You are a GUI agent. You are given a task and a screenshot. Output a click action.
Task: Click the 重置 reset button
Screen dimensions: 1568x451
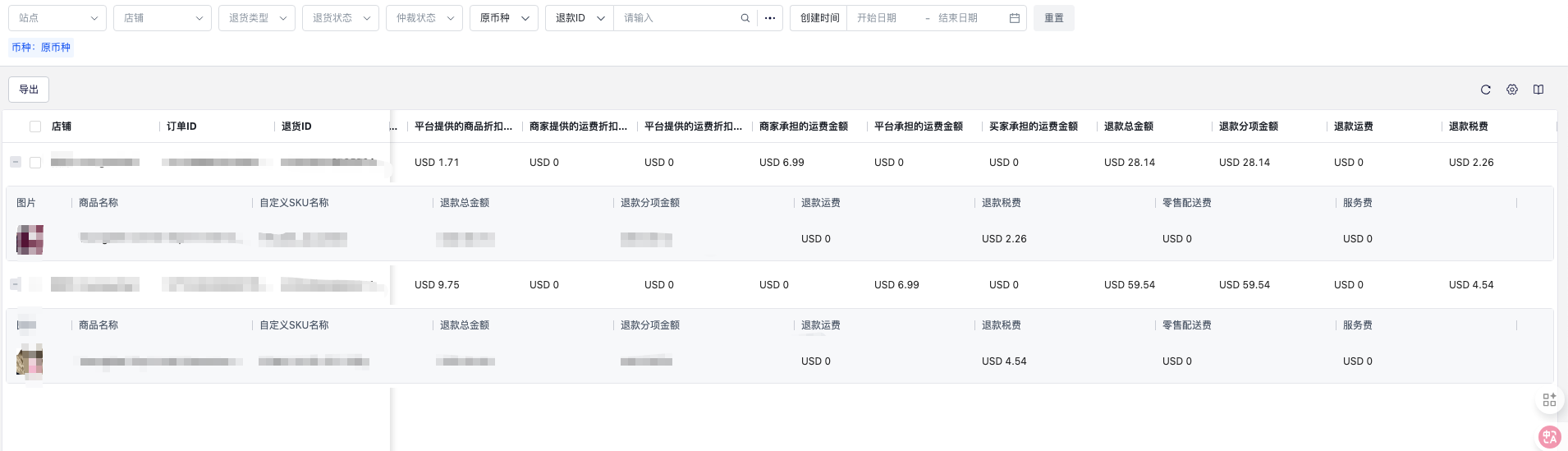click(x=1053, y=18)
